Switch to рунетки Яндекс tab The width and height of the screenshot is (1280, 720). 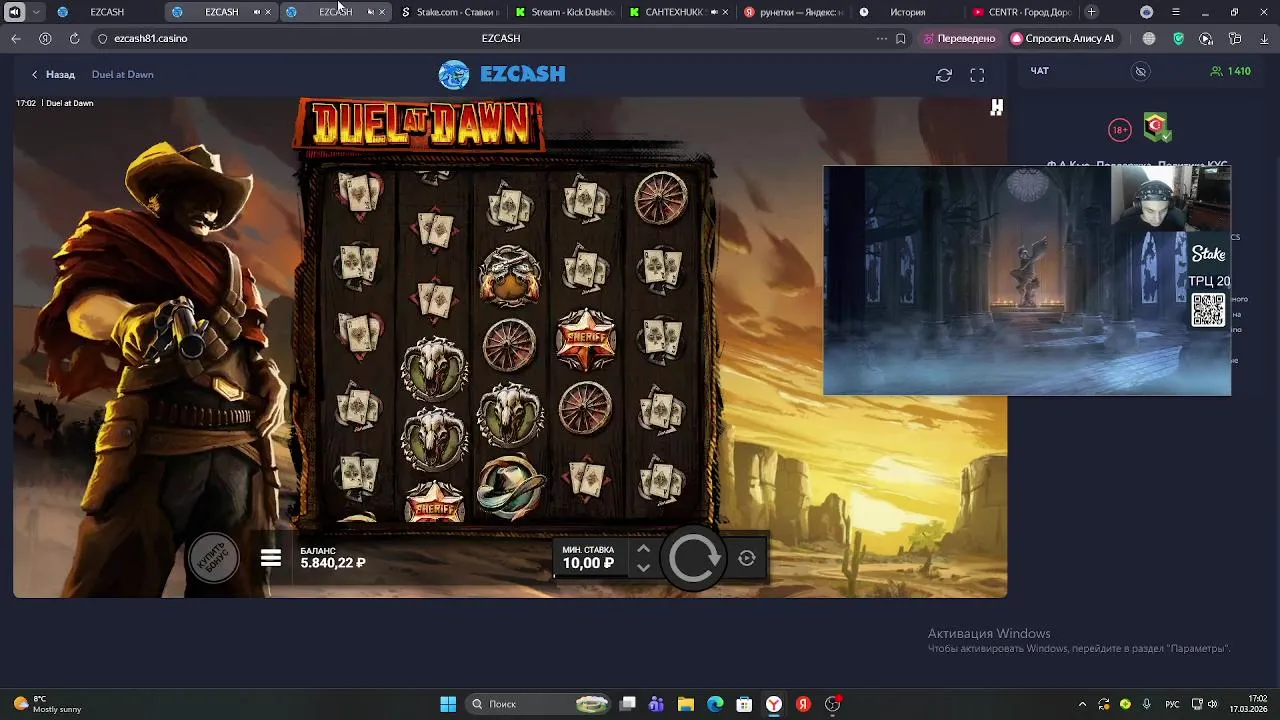click(794, 12)
